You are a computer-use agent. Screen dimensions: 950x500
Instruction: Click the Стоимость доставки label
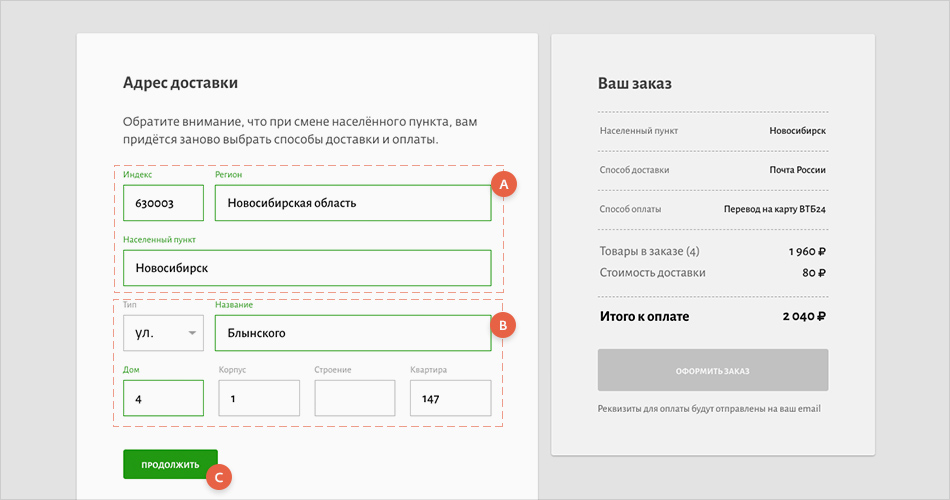653,273
